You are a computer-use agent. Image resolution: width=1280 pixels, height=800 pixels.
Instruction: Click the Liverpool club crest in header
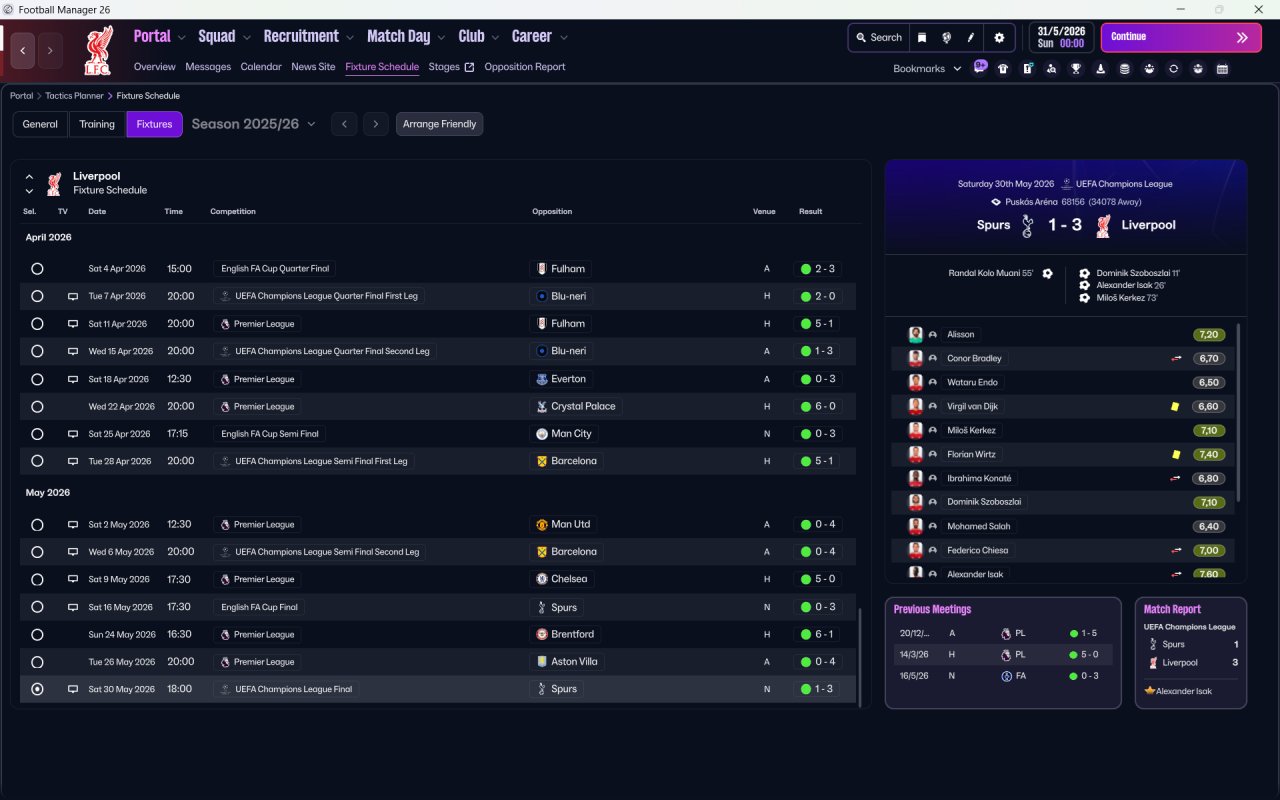[97, 50]
